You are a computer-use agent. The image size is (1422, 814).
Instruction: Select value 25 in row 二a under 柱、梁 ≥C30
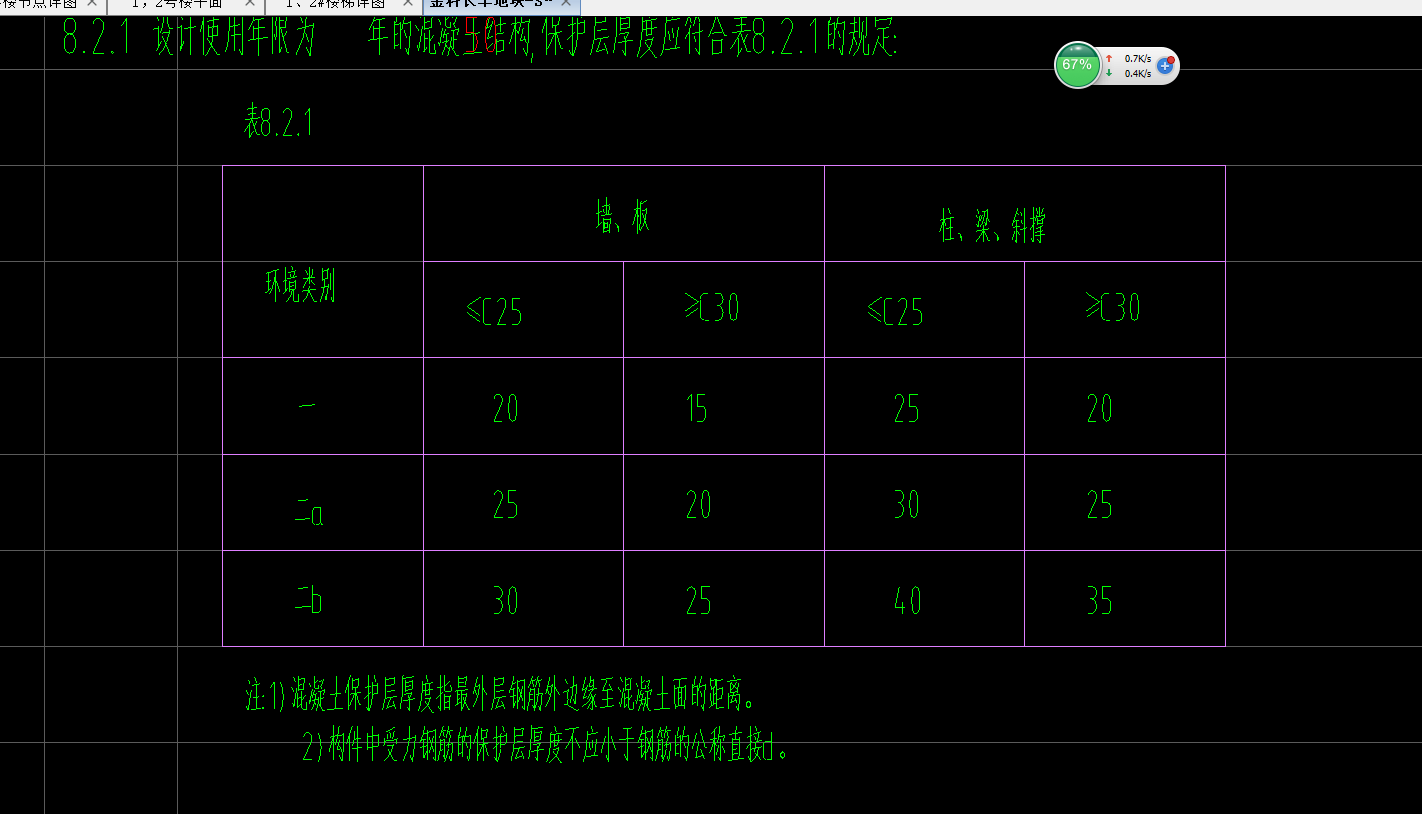click(x=1100, y=505)
